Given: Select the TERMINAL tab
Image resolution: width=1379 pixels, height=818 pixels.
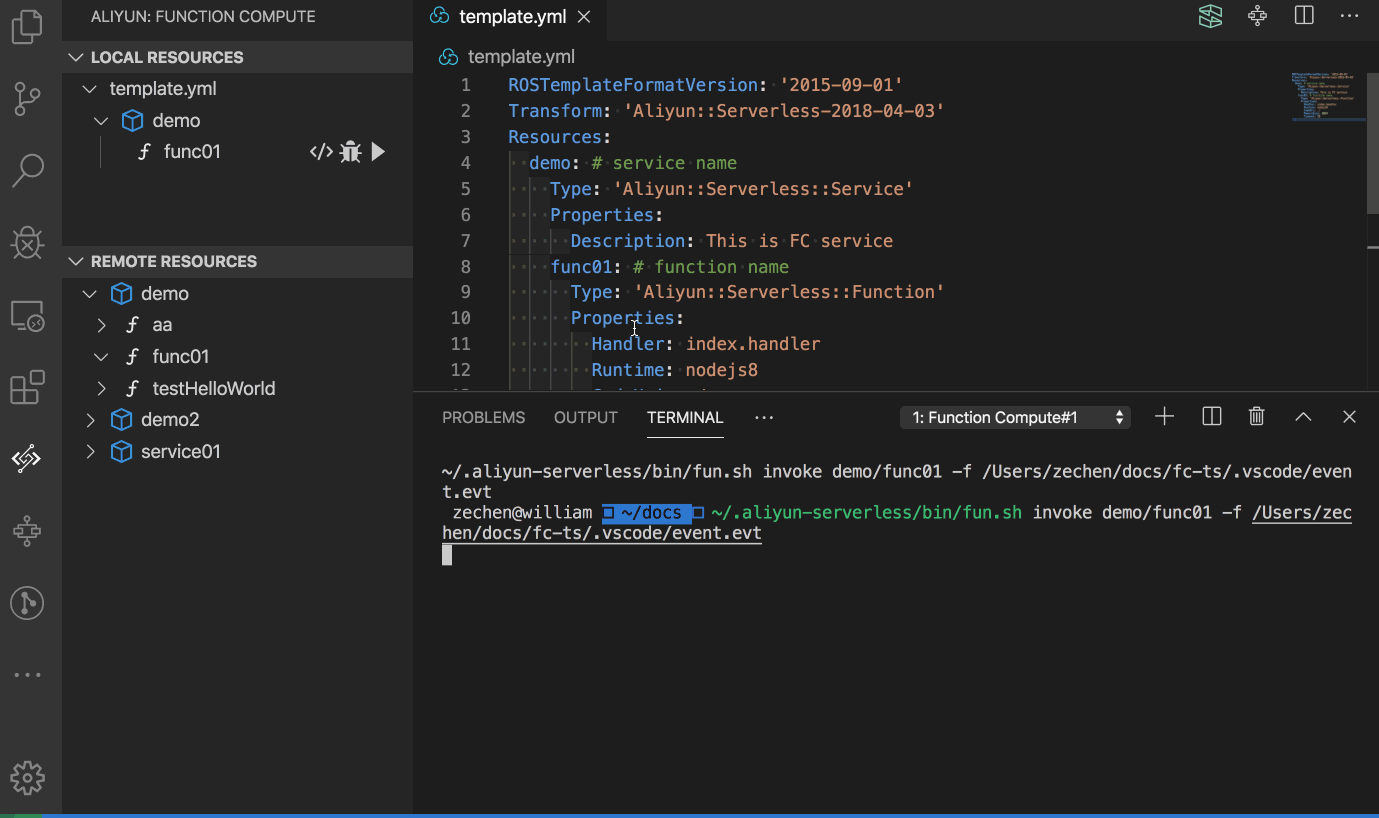Looking at the screenshot, I should pyautogui.click(x=685, y=417).
